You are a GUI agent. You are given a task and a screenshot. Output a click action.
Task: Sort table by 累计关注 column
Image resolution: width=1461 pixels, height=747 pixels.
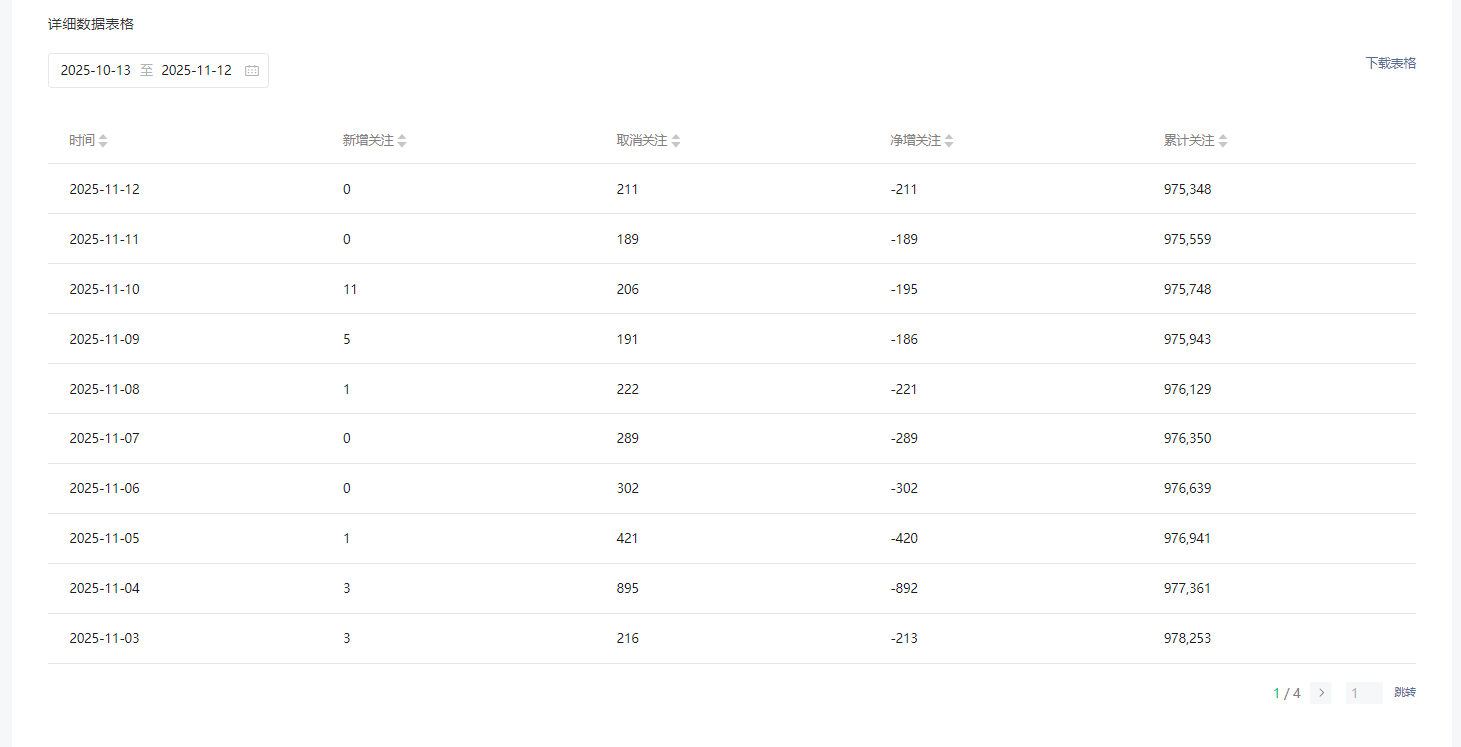point(1223,141)
